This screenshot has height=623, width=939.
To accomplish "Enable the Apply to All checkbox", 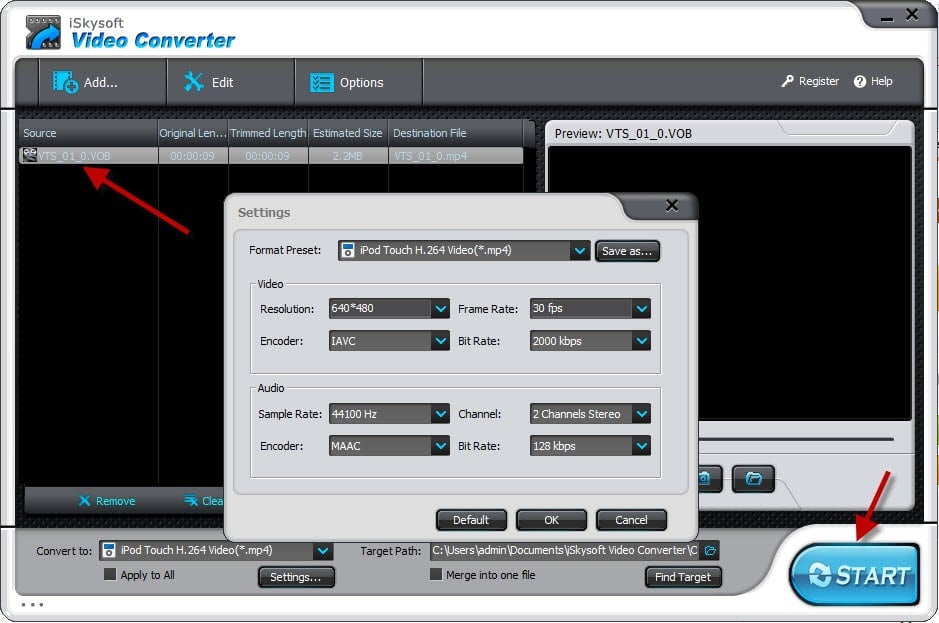I will tap(110, 574).
